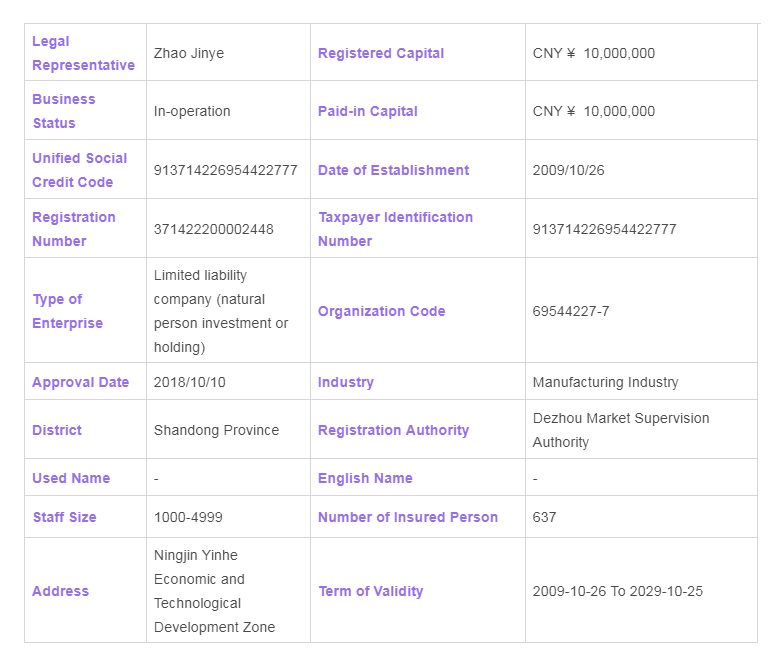Select the Shandong Province district value

coord(216,430)
